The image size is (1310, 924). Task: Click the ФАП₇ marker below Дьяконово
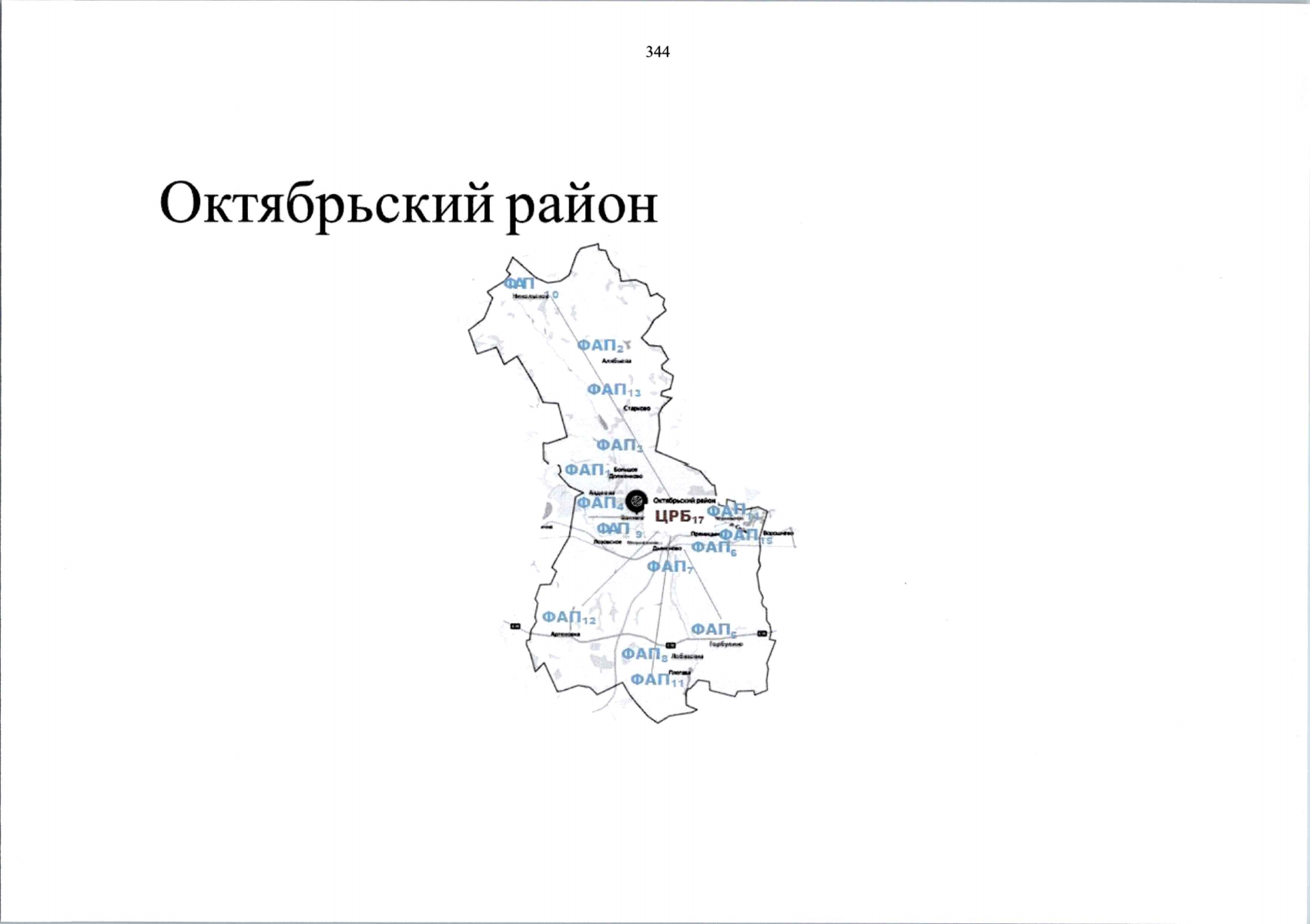pos(669,566)
